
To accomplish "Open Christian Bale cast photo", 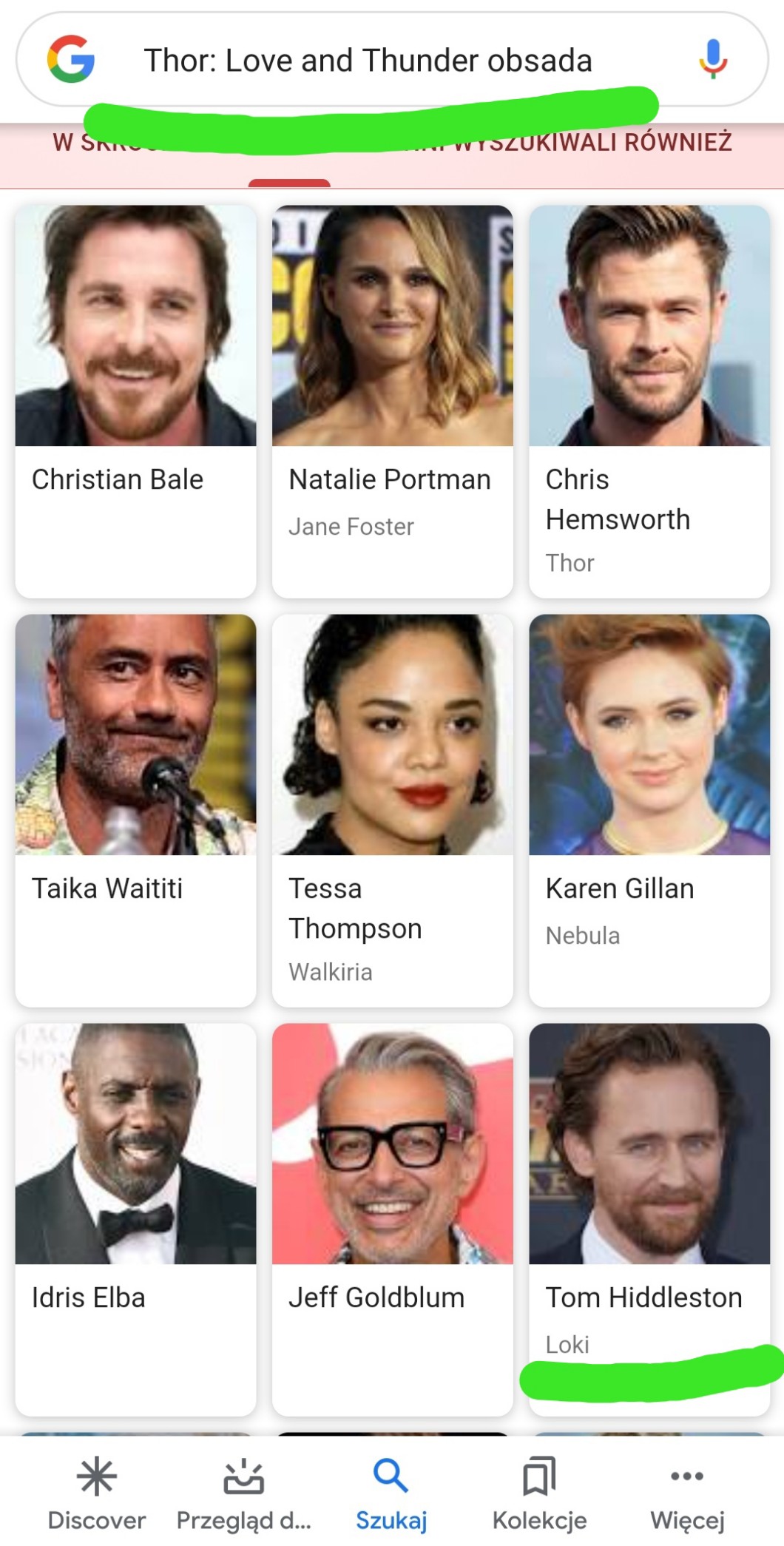I will [135, 325].
